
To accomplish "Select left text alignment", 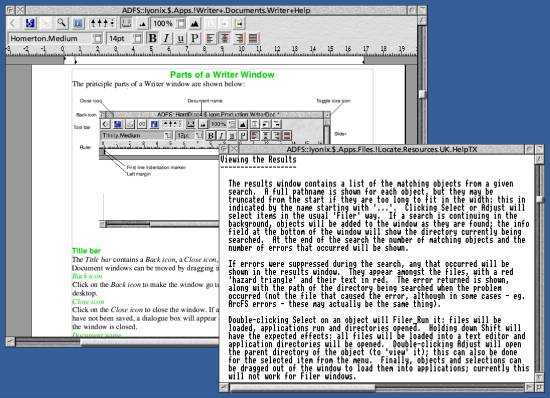I will (210, 38).
